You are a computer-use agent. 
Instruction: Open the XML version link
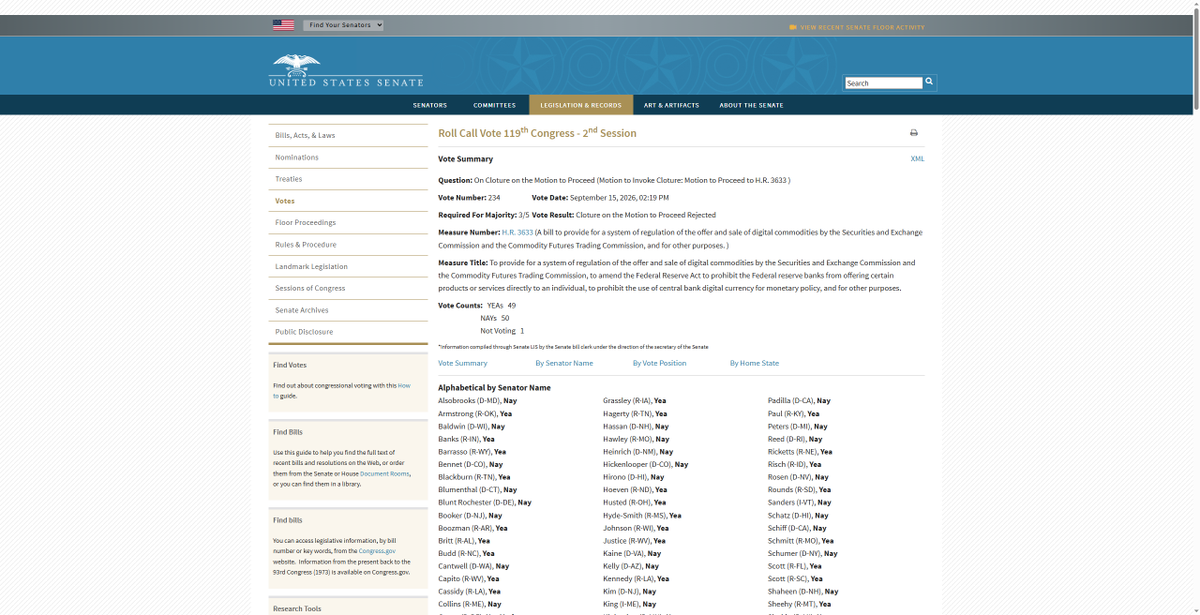(917, 159)
